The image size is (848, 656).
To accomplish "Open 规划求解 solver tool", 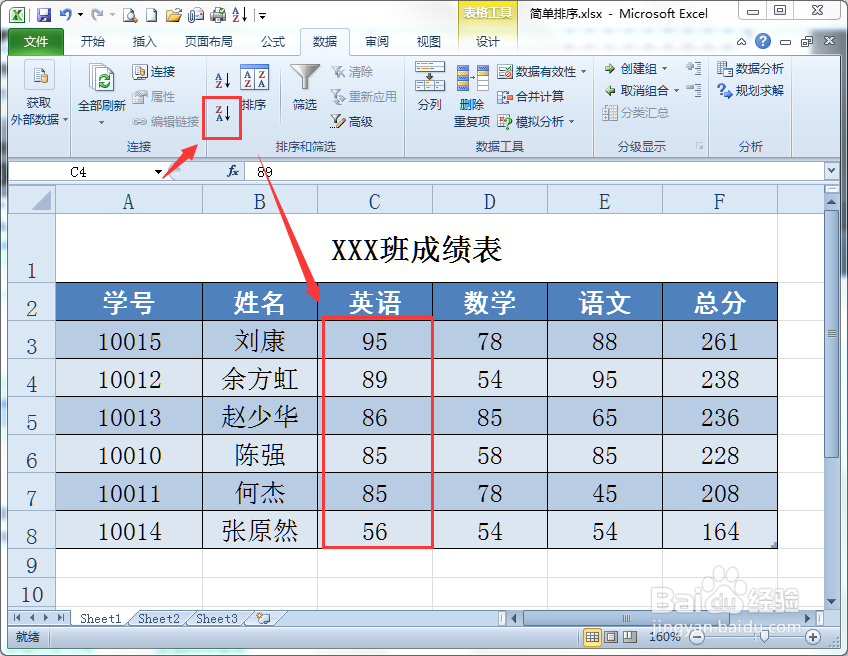I will (x=750, y=90).
